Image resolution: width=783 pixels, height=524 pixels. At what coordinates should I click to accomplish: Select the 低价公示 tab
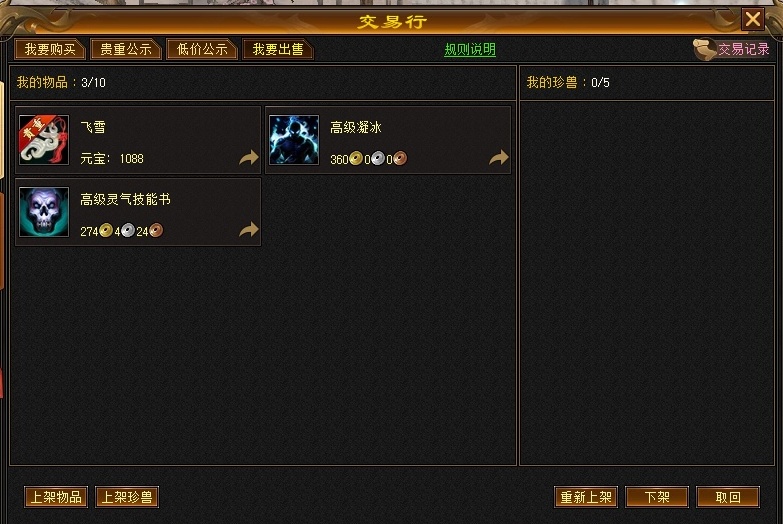click(x=202, y=49)
